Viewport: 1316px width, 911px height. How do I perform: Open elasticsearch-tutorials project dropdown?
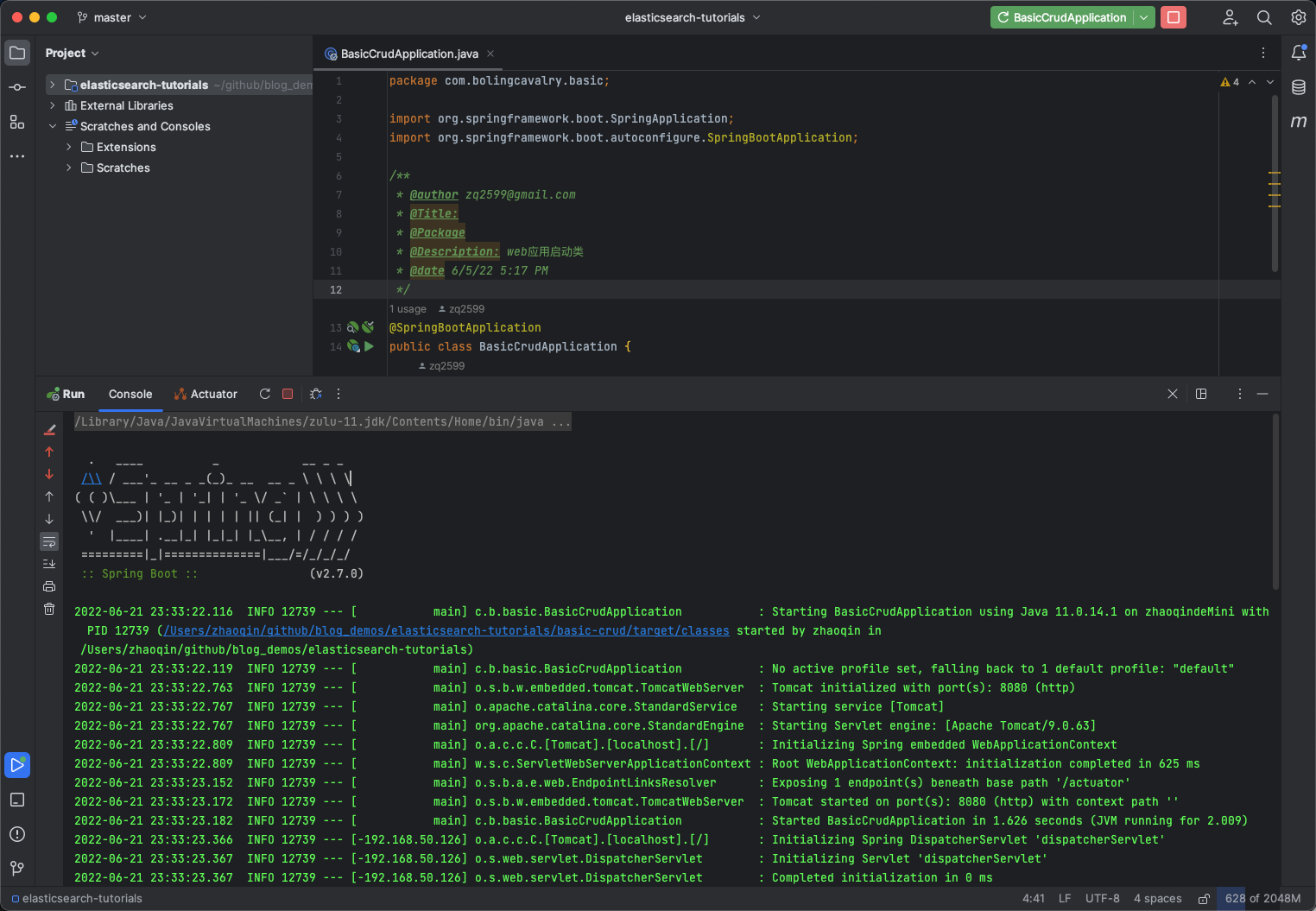693,17
